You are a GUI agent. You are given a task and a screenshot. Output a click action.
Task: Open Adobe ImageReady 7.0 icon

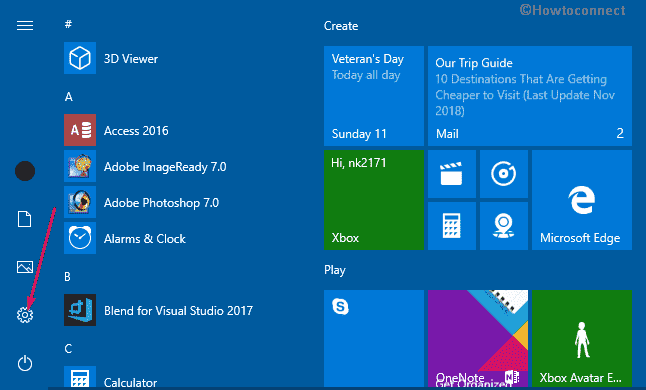point(80,166)
